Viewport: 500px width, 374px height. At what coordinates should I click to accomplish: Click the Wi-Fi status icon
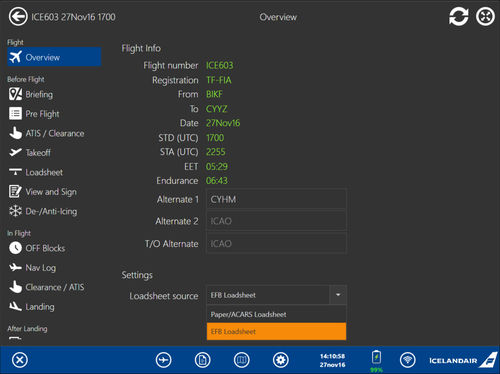point(407,360)
